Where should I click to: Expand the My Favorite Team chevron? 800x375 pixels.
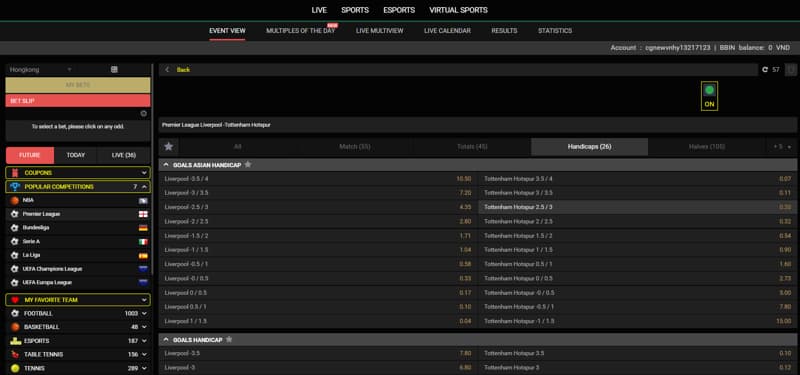tap(144, 300)
